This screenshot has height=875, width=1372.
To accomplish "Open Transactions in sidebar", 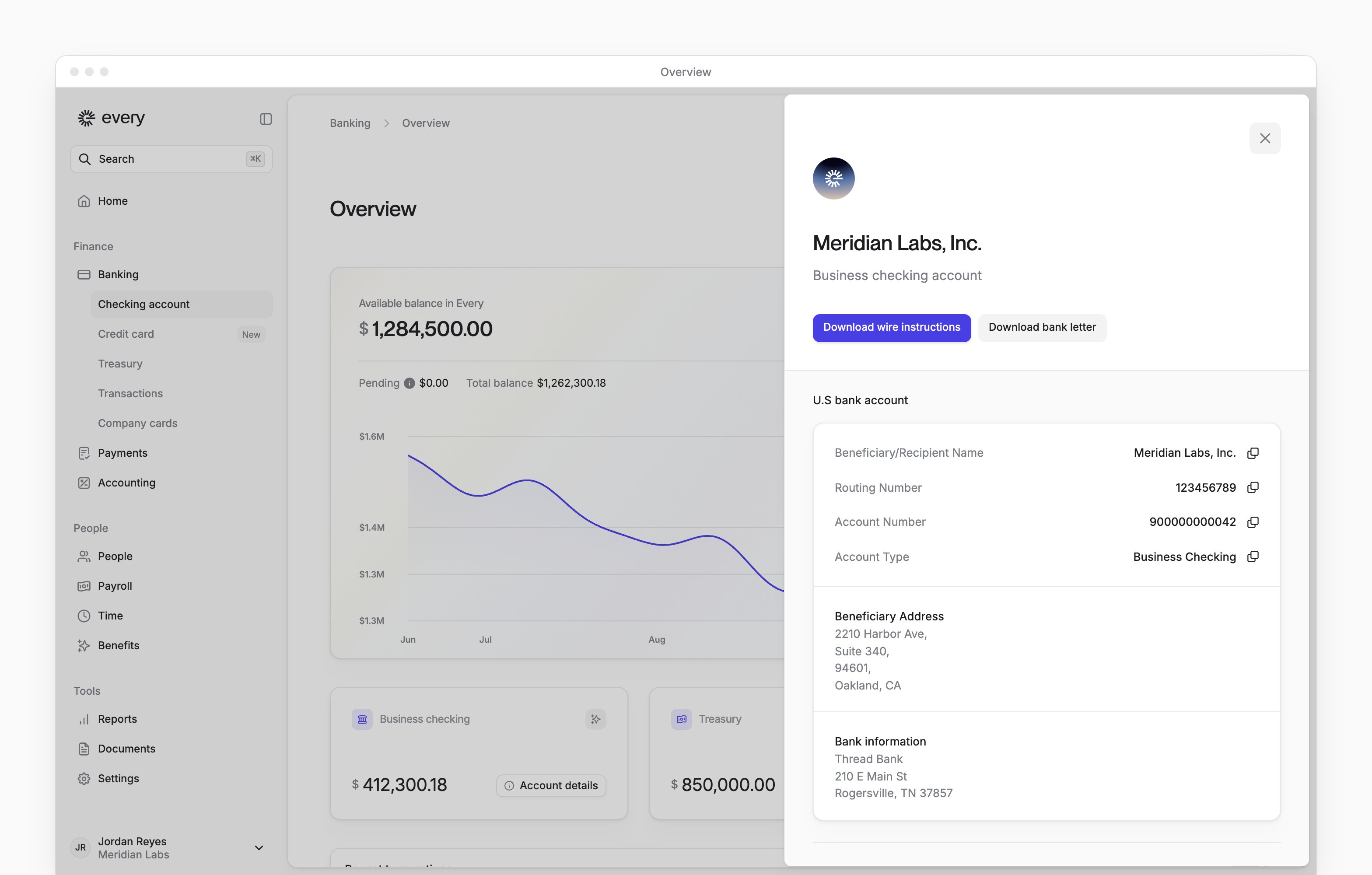I will (181, 394).
